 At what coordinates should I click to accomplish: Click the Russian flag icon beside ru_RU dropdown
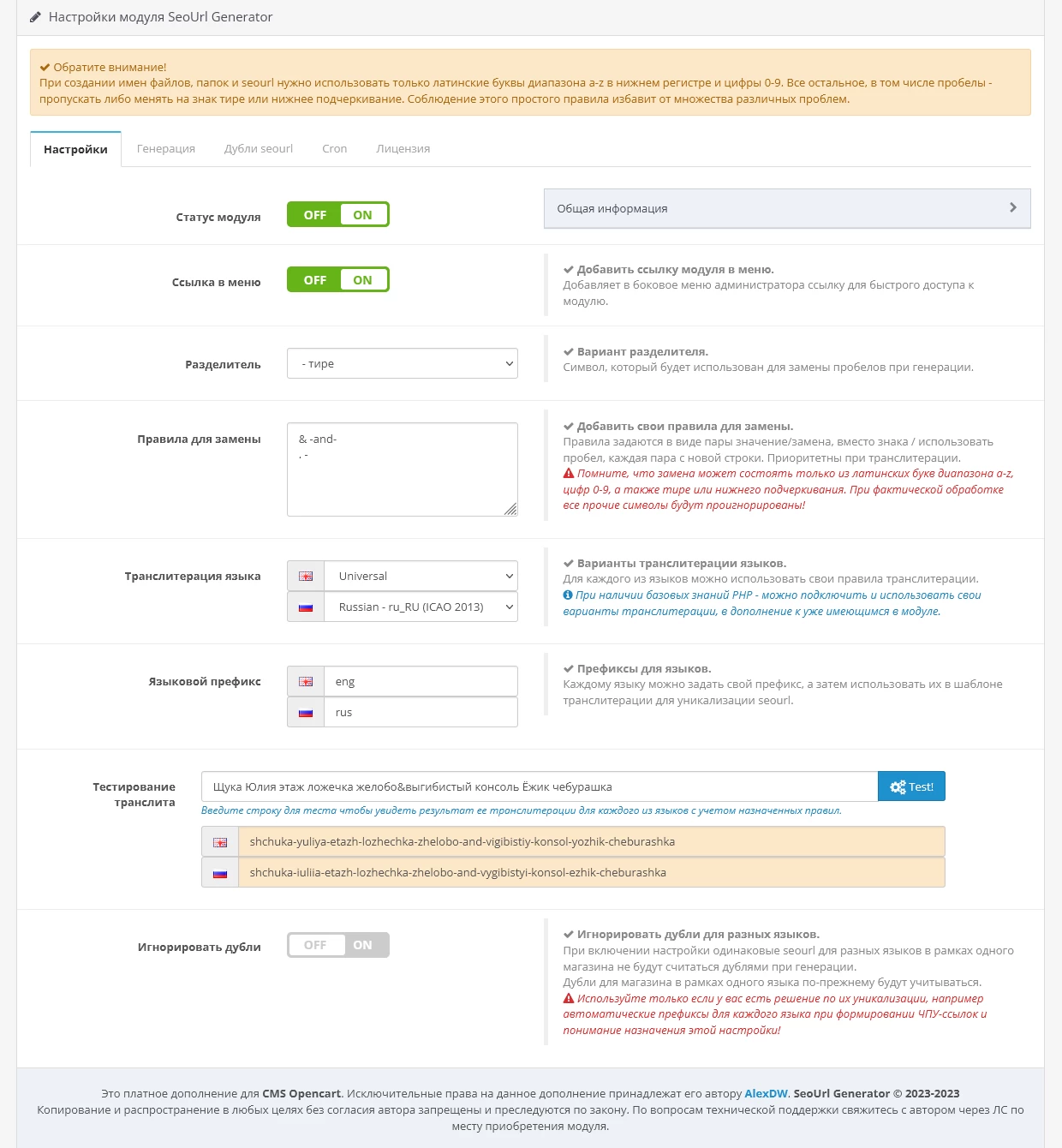click(306, 607)
